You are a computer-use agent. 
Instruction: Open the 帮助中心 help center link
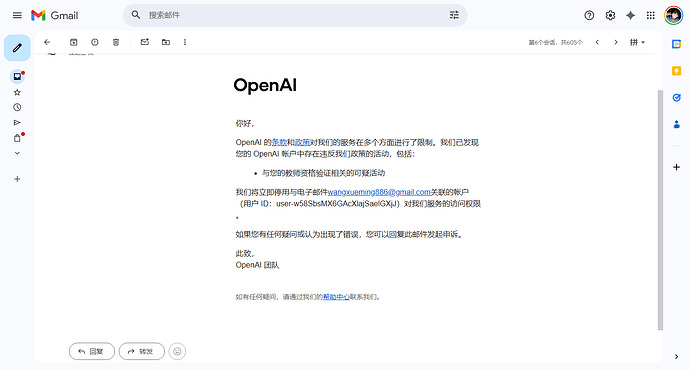336,297
